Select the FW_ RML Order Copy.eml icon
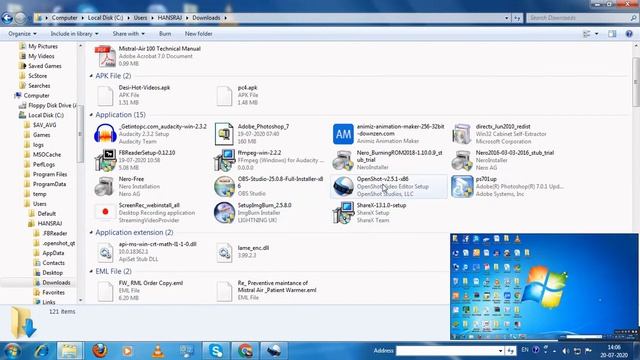This screenshot has width=640, height=360. point(105,291)
